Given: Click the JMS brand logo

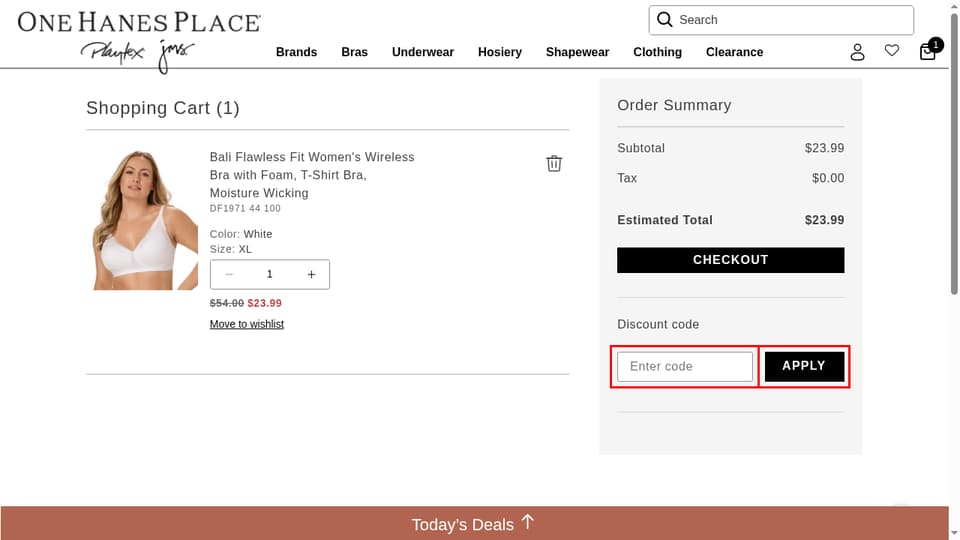Looking at the screenshot, I should point(175,55).
